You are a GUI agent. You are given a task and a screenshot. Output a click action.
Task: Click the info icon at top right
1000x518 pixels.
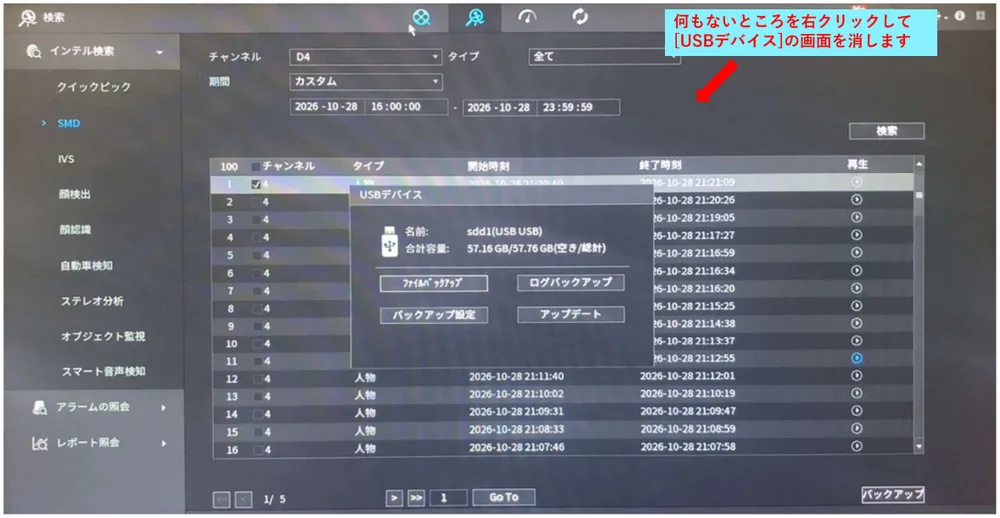tap(960, 16)
